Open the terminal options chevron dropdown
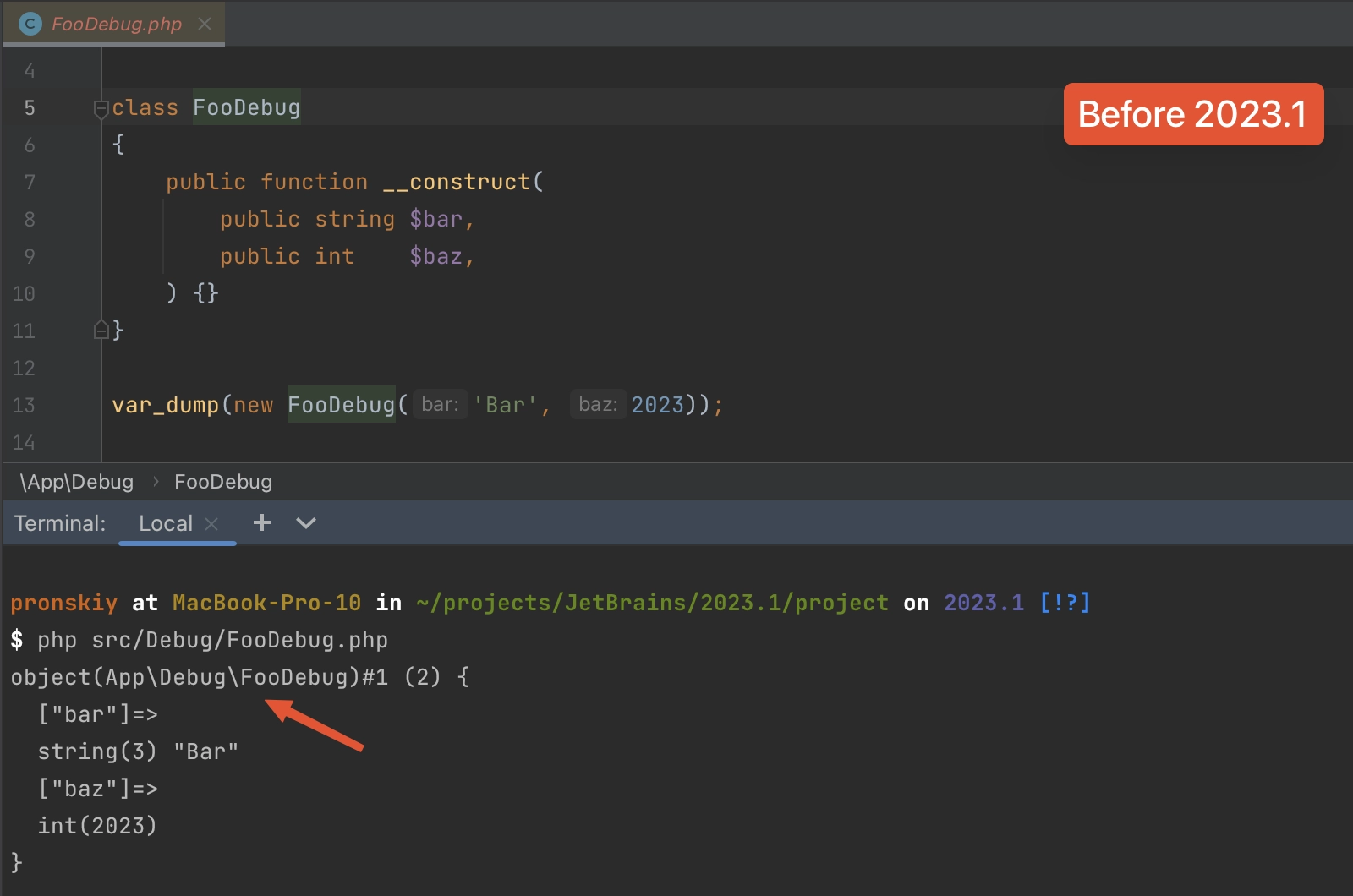The width and height of the screenshot is (1353, 896). (306, 523)
